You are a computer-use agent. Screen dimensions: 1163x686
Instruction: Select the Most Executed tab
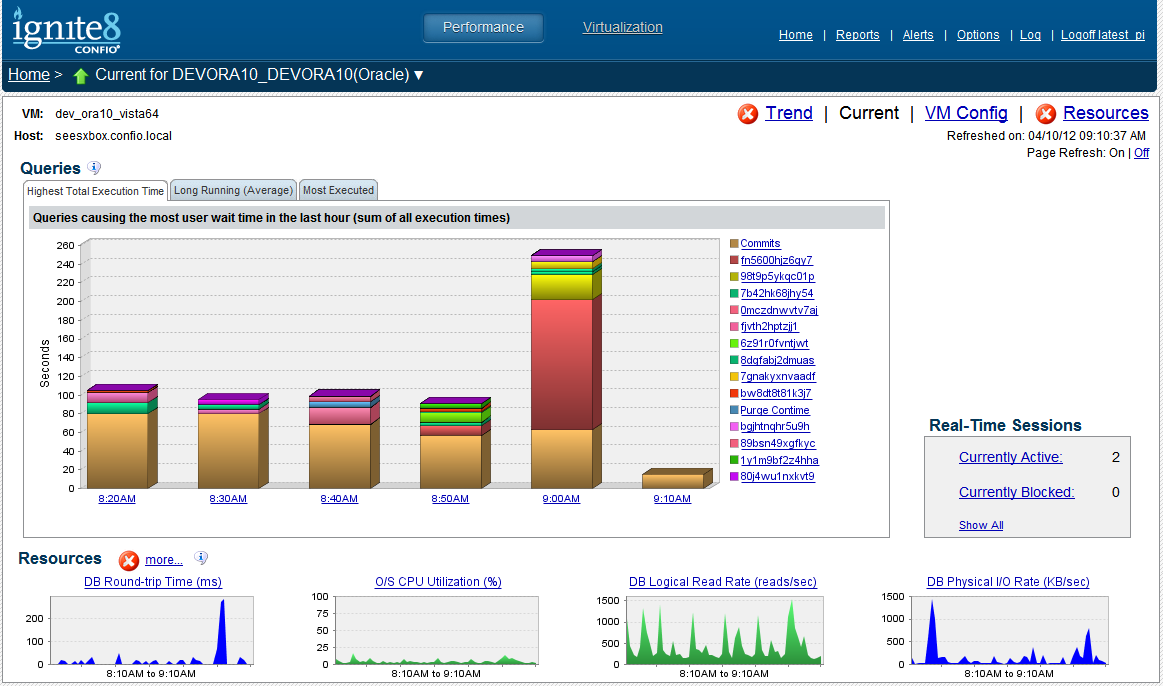point(338,190)
